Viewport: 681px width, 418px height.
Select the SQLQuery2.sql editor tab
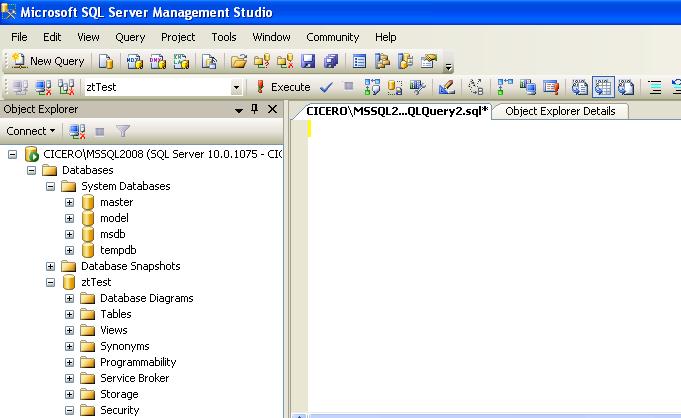tap(397, 111)
